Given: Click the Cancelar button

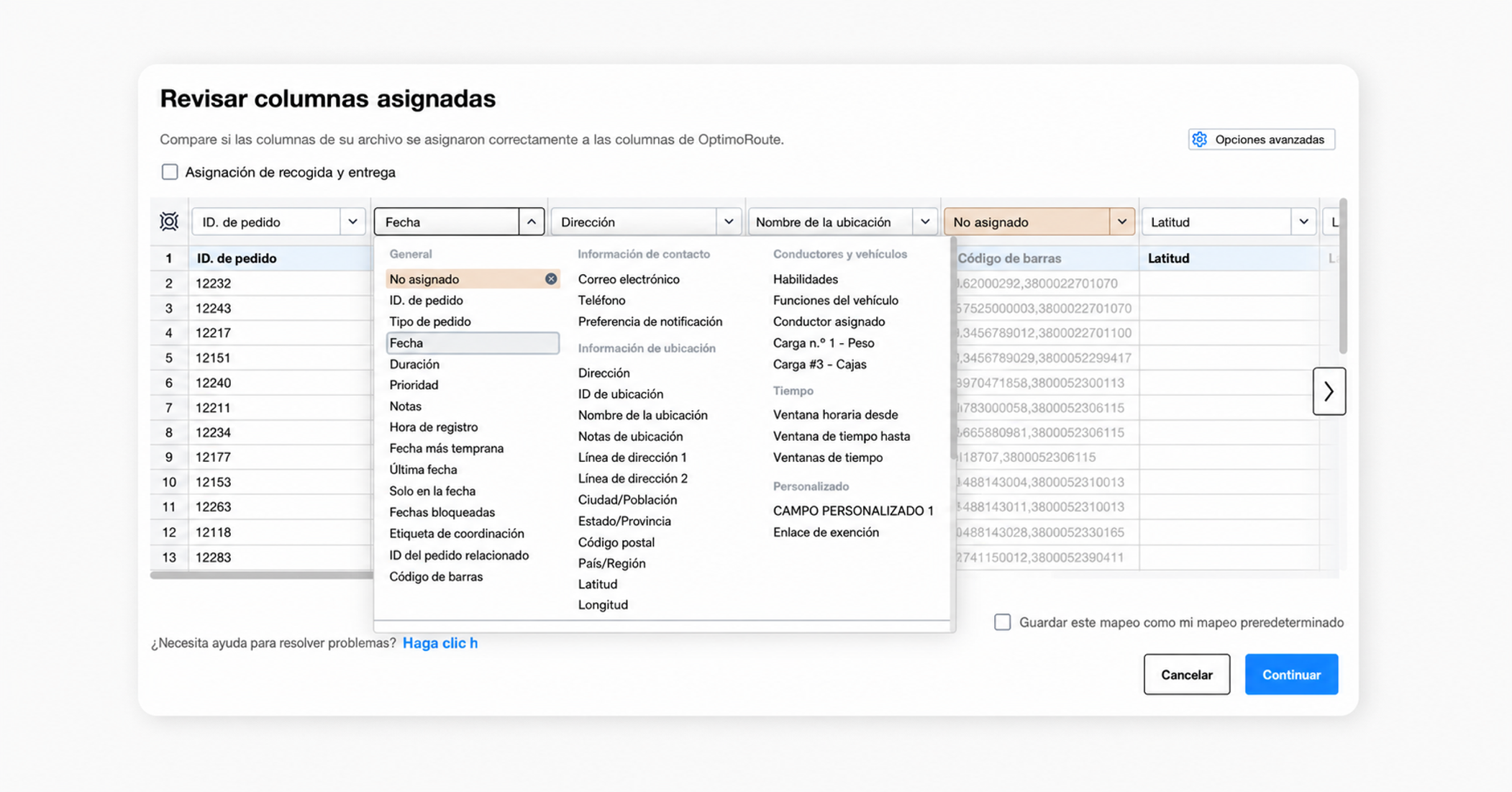Looking at the screenshot, I should click(x=1187, y=675).
